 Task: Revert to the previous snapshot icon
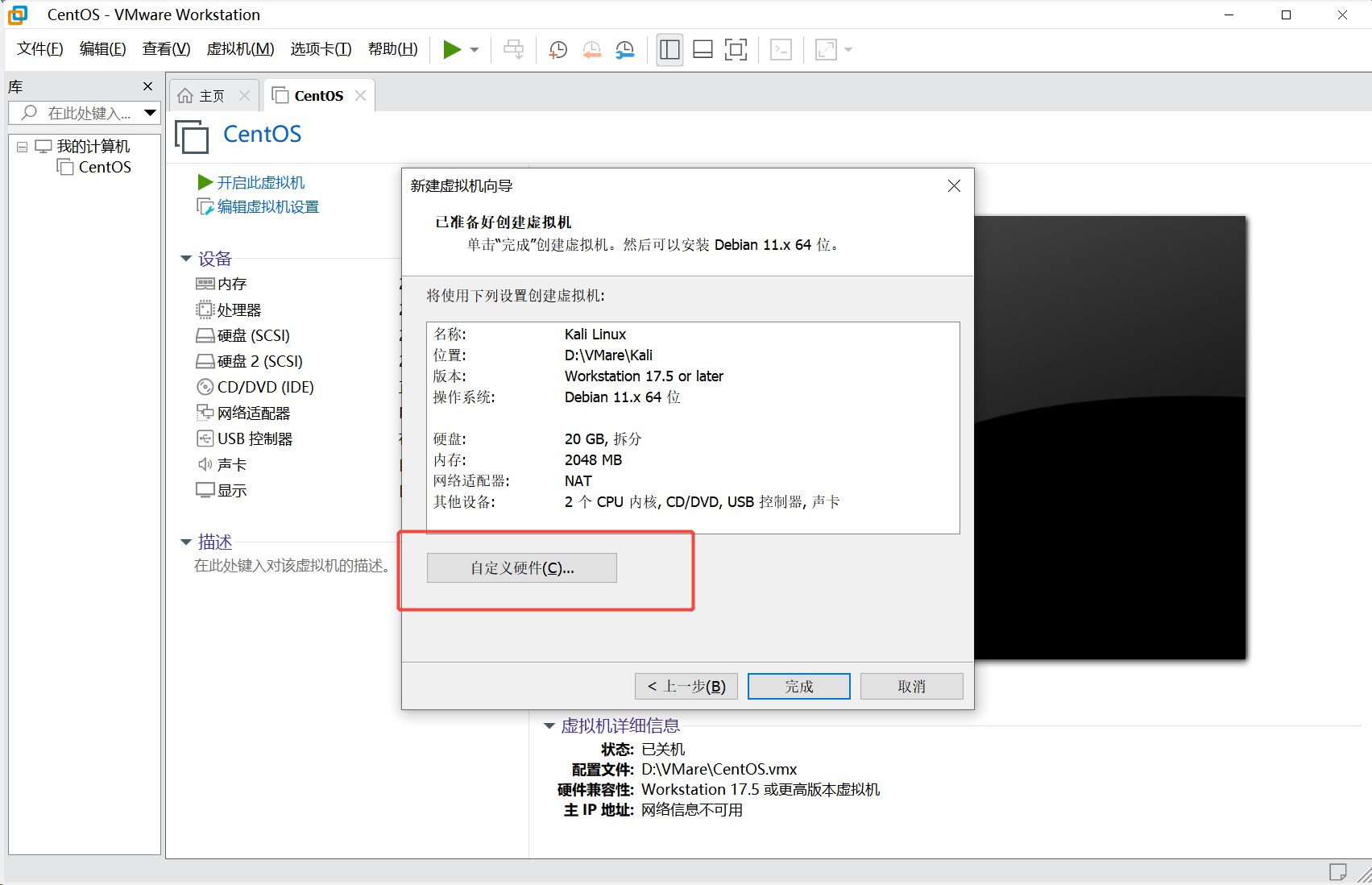(x=591, y=50)
